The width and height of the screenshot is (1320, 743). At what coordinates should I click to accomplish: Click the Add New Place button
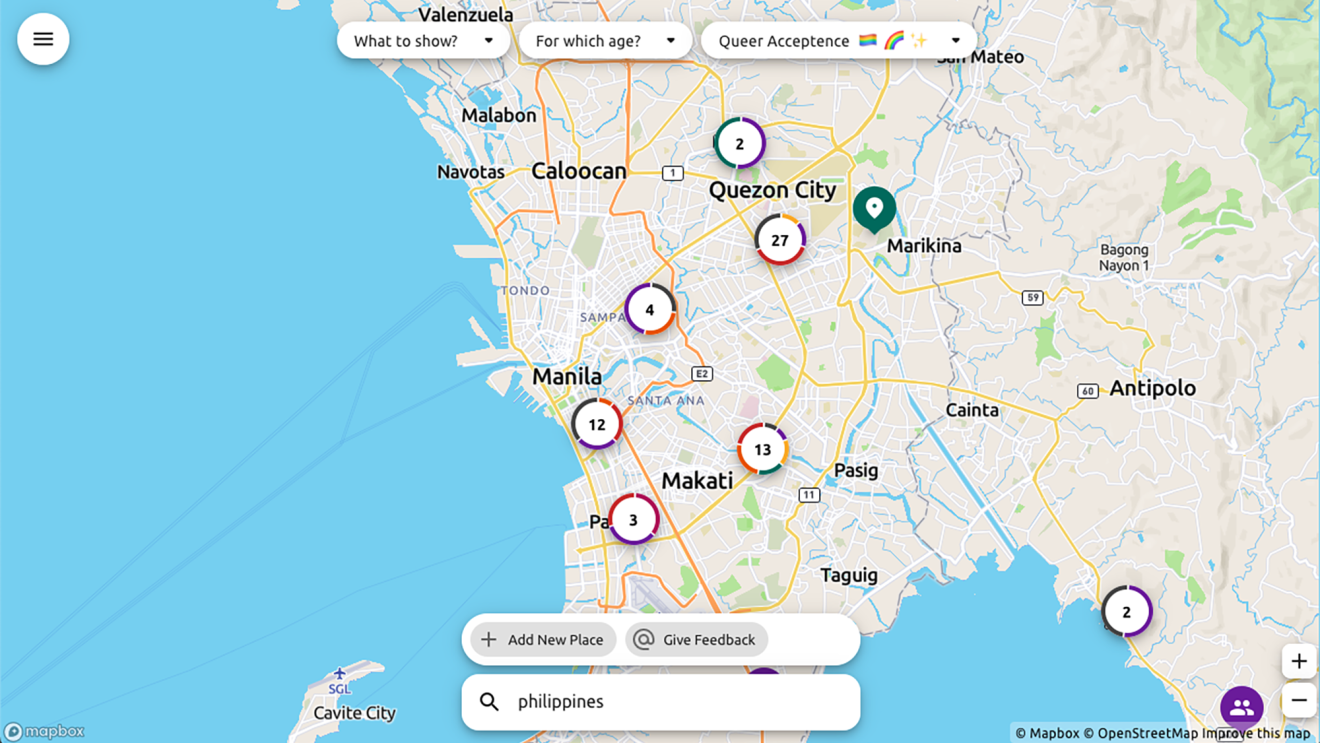541,639
